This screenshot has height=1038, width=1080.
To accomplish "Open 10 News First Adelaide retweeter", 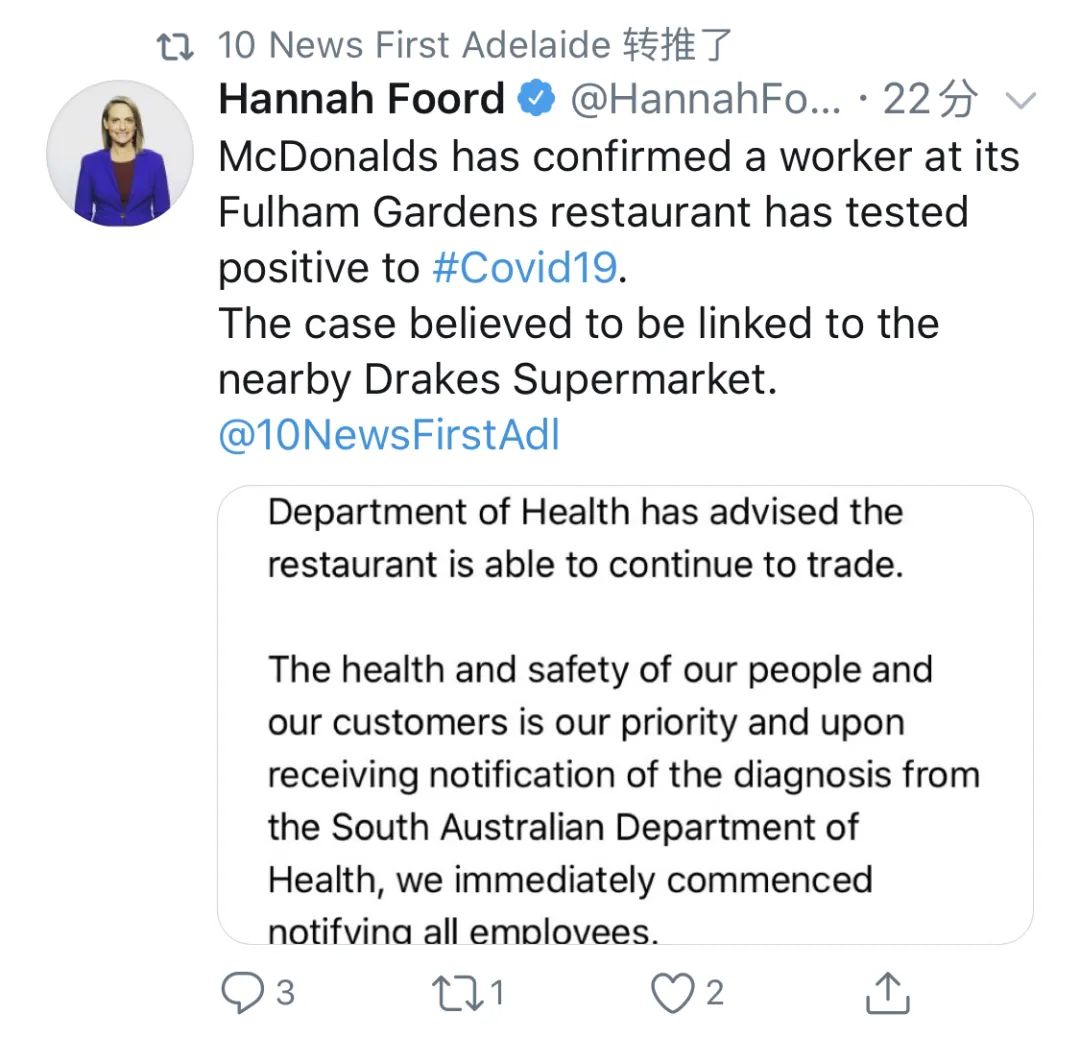I will tap(413, 45).
